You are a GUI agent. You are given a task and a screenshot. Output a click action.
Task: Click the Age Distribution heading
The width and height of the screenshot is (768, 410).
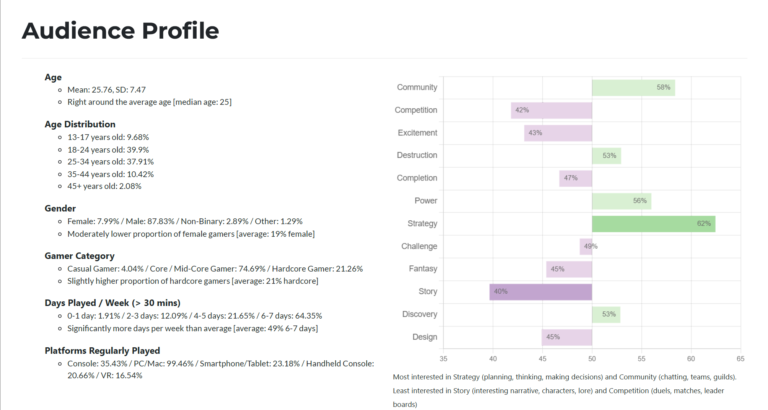(x=85, y=125)
